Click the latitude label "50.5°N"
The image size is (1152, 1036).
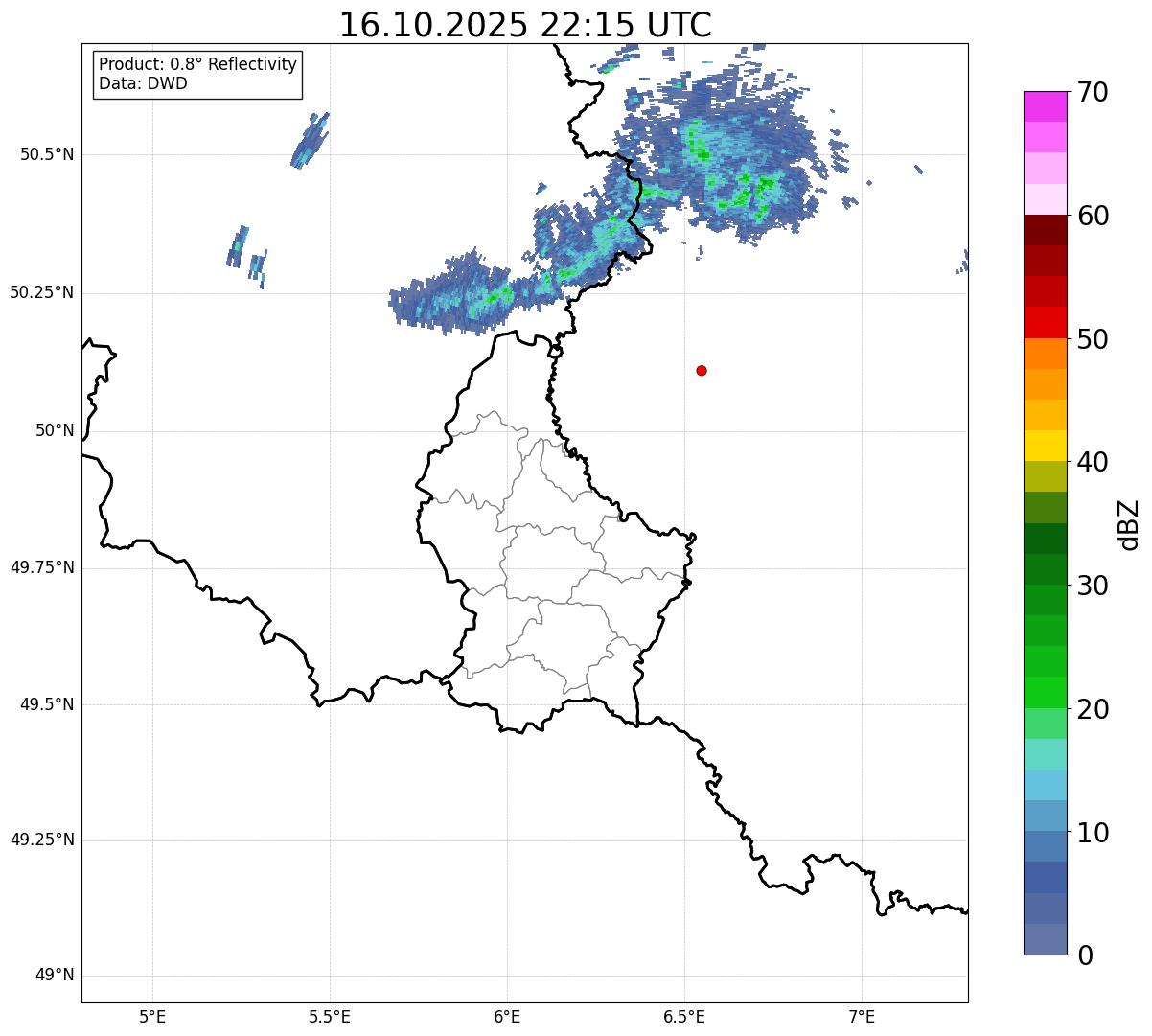pos(47,154)
